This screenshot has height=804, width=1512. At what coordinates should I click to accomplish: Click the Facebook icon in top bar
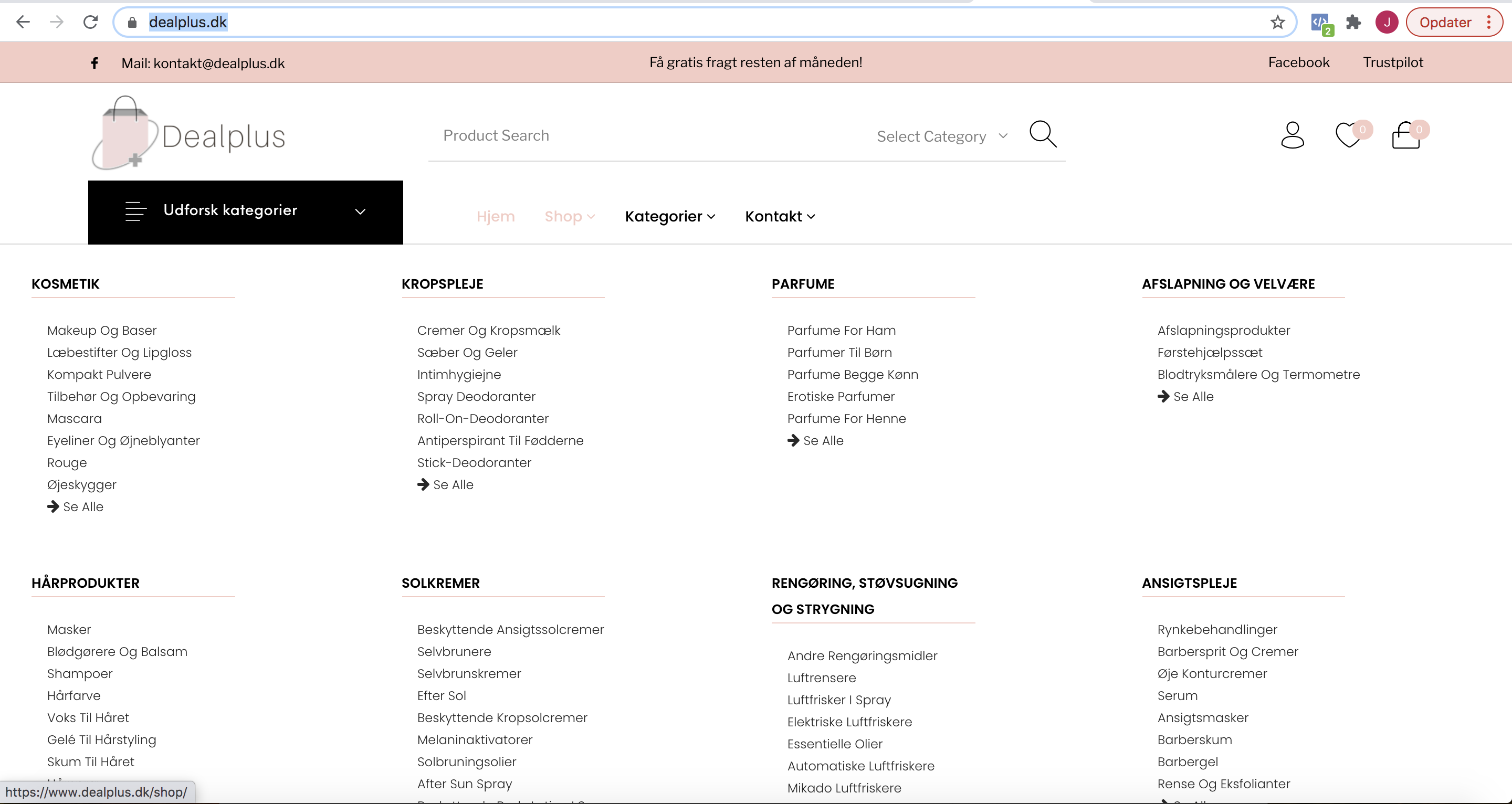tap(94, 63)
